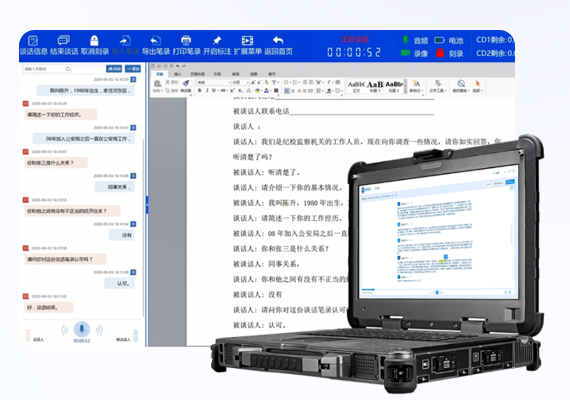This screenshot has width=570, height=400.
Task: Click the chat bubble '没有'
Action: [x=122, y=235]
